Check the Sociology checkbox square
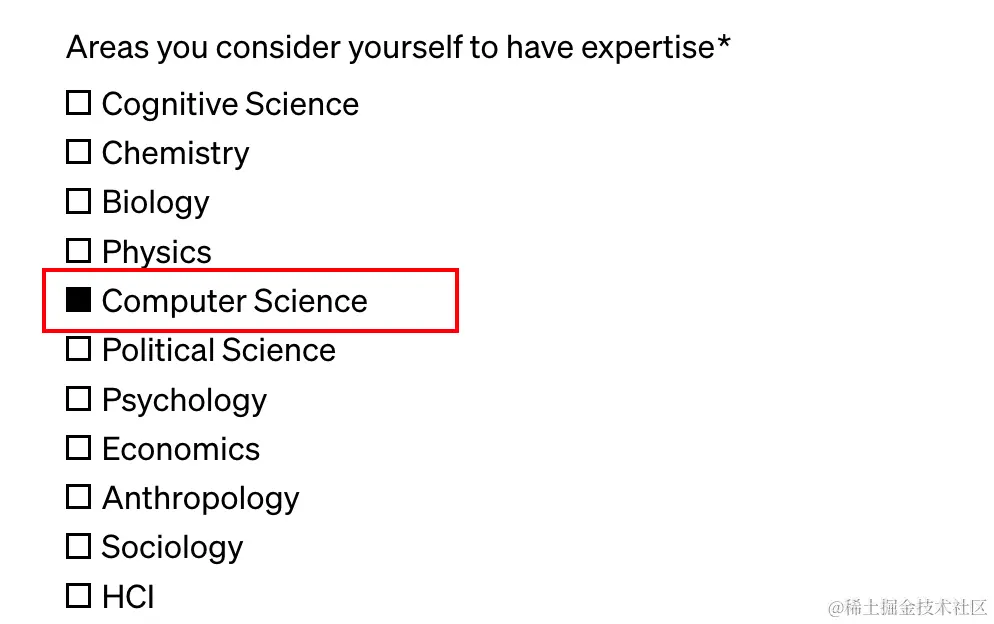This screenshot has width=994, height=624. (79, 546)
